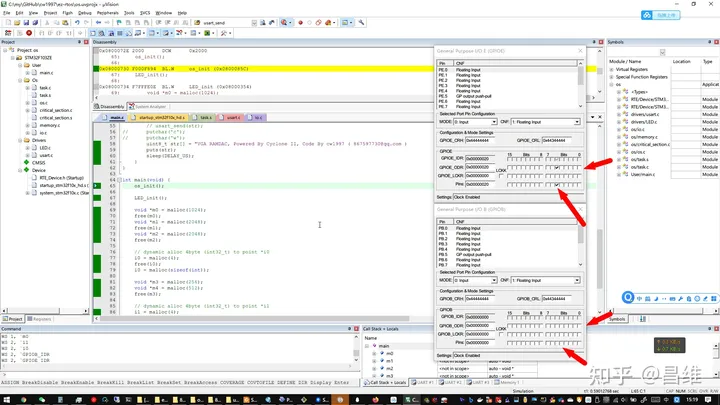Switch to the usart.c editor tab

tap(231, 118)
